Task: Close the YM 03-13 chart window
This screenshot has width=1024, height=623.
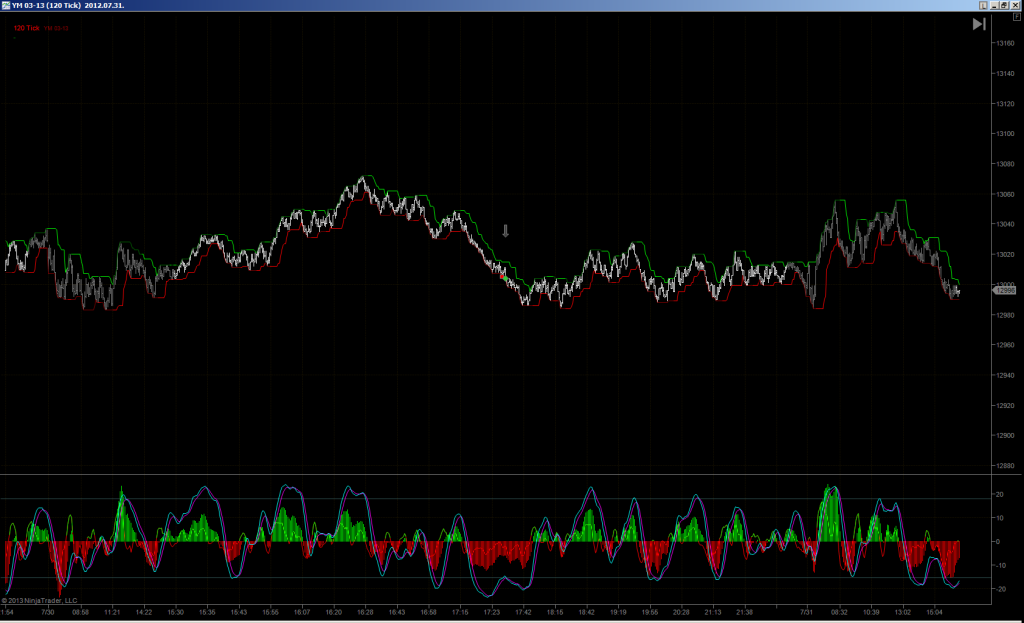Action: pyautogui.click(x=1015, y=5)
